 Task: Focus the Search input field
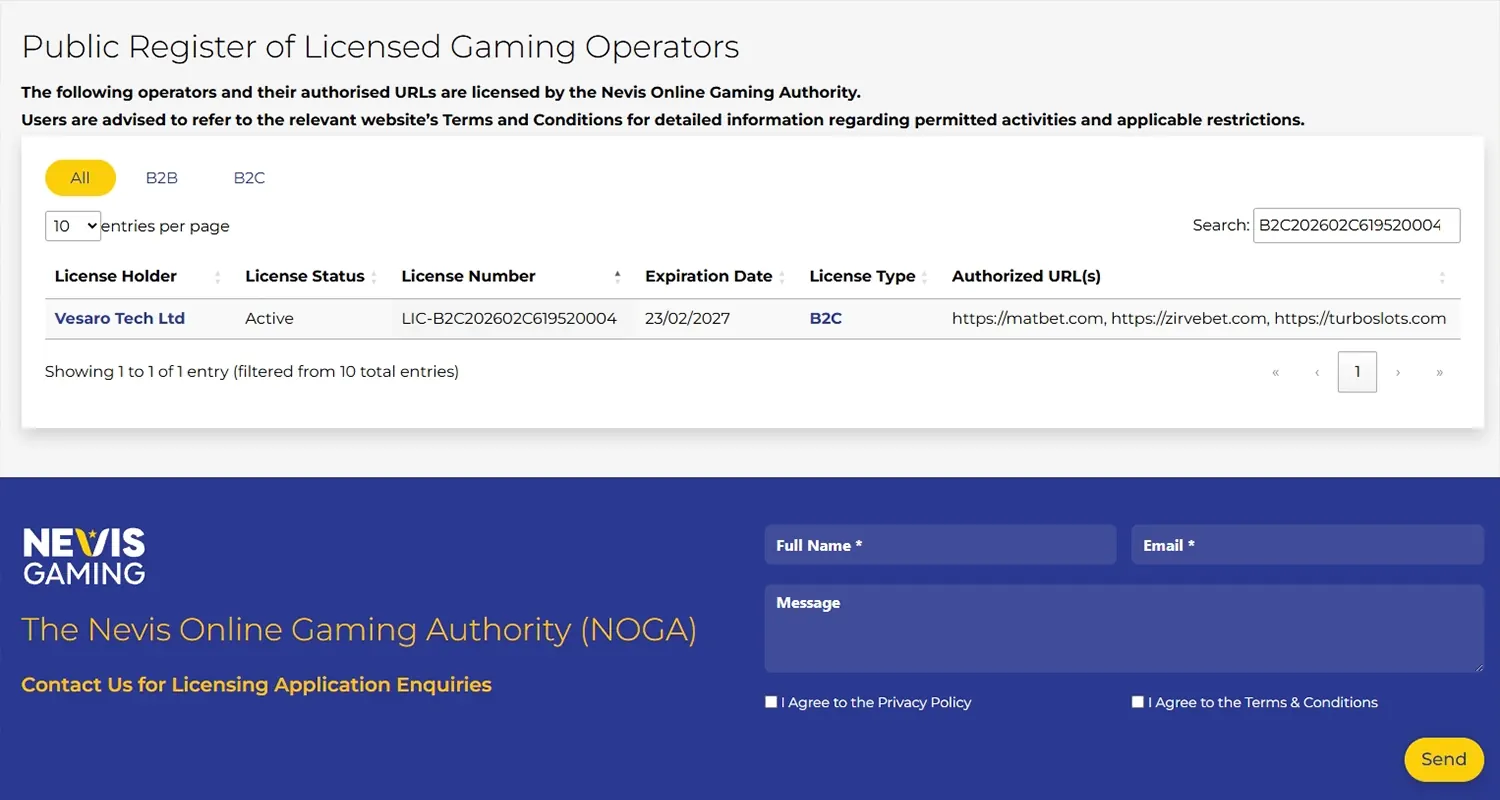(x=1356, y=225)
